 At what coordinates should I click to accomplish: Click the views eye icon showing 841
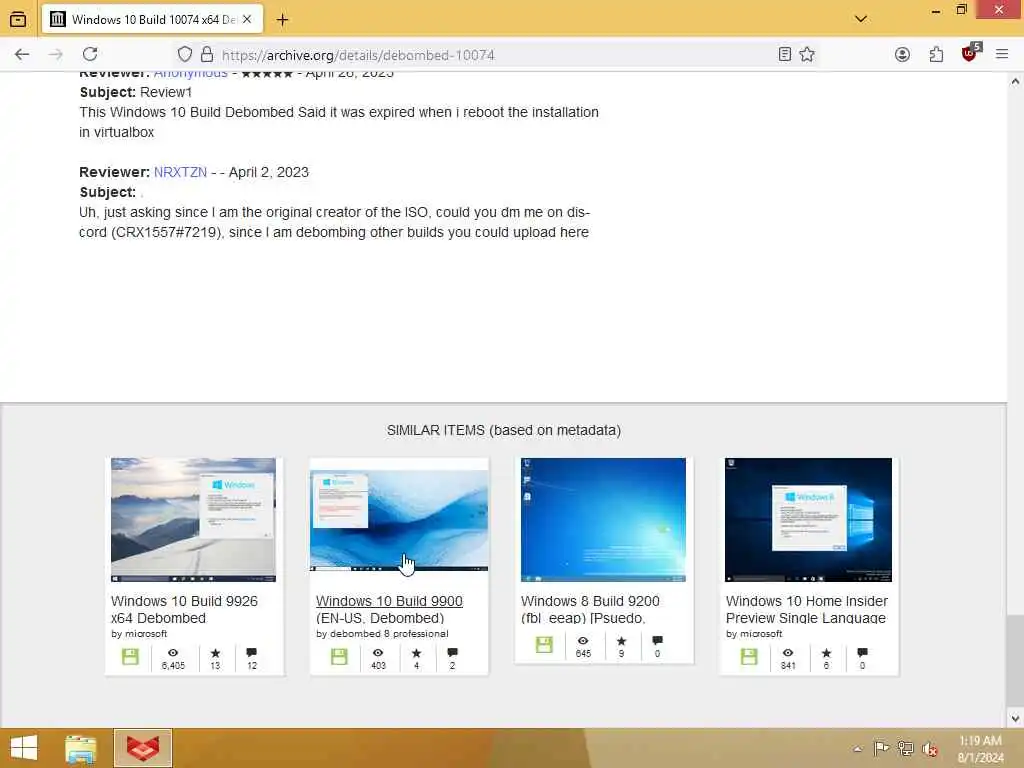788,653
